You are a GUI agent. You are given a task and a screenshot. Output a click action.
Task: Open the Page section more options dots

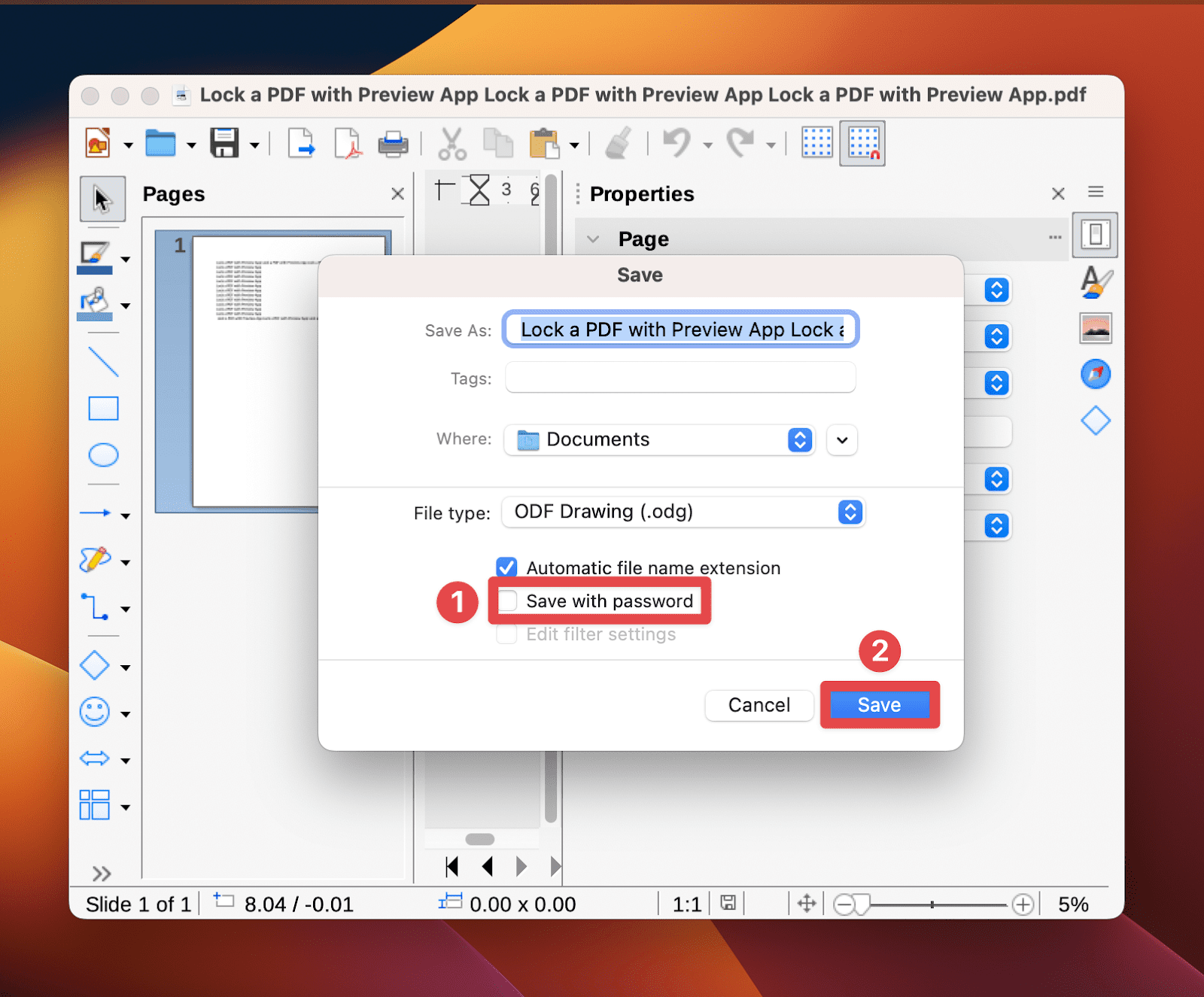point(1055,237)
